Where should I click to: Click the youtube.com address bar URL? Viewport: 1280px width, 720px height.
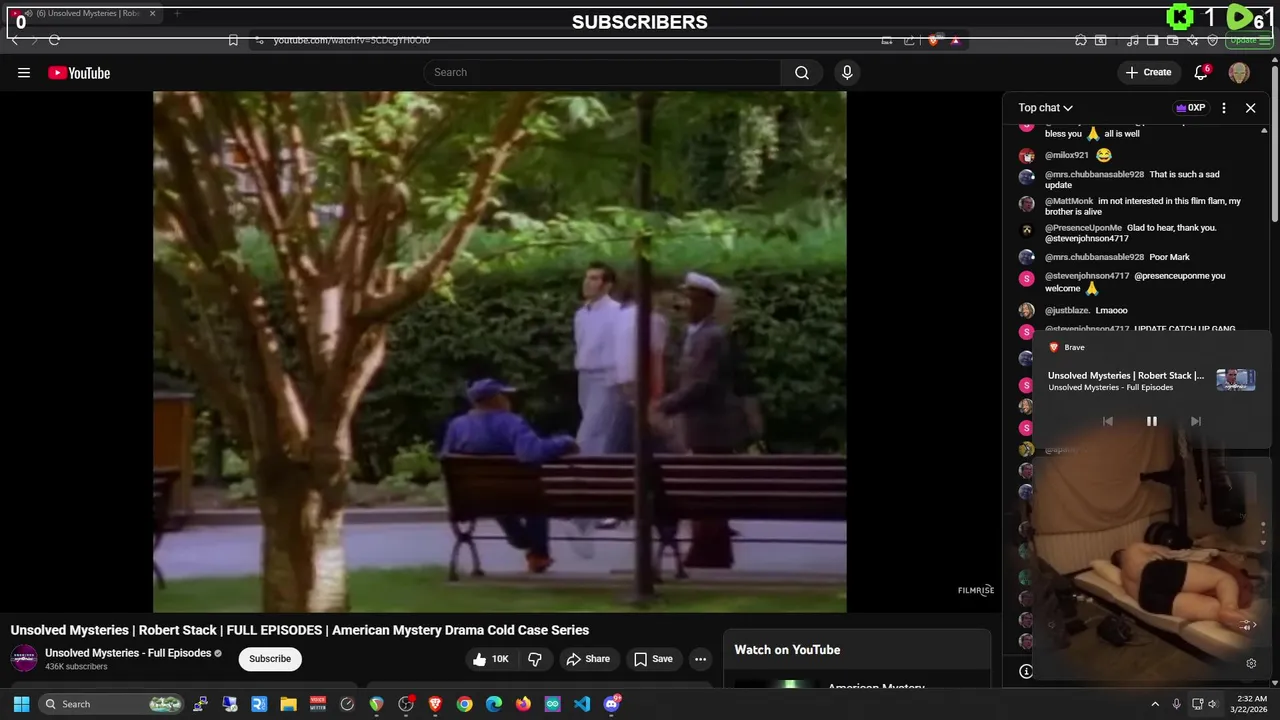point(352,40)
